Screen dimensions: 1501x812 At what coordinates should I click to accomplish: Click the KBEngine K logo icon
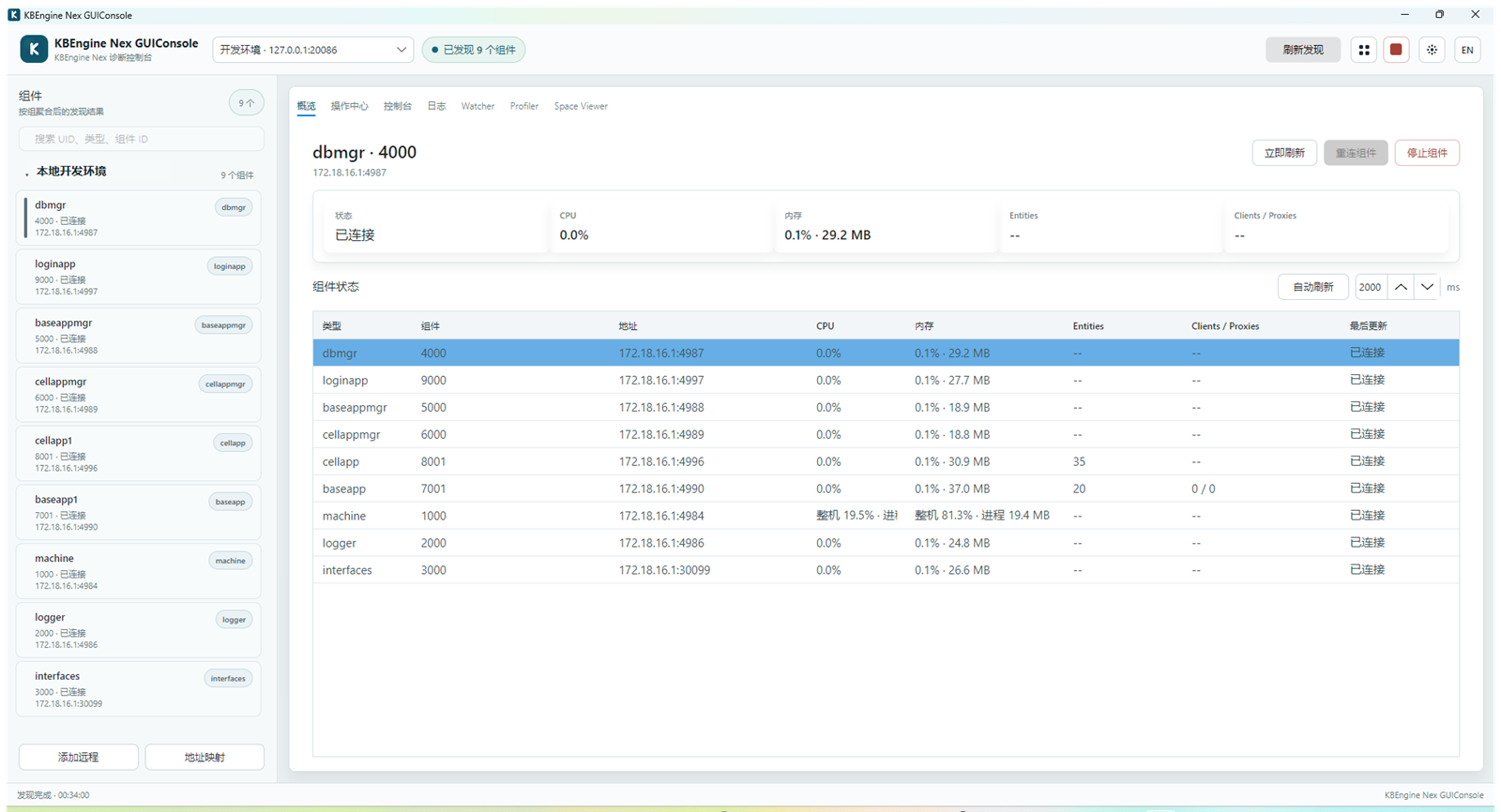point(34,50)
